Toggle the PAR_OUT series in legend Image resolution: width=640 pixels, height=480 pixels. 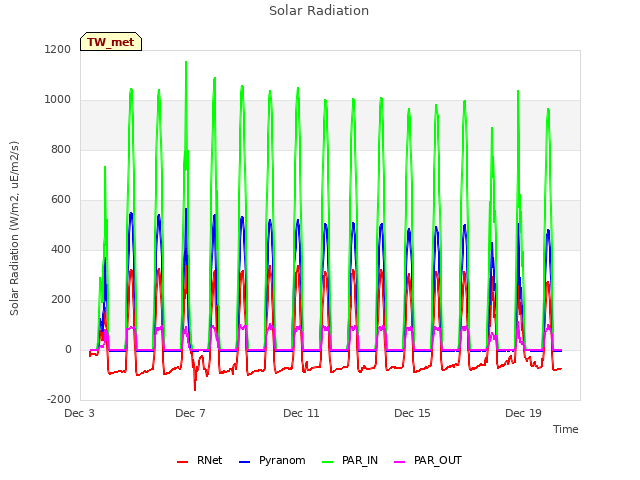428,460
